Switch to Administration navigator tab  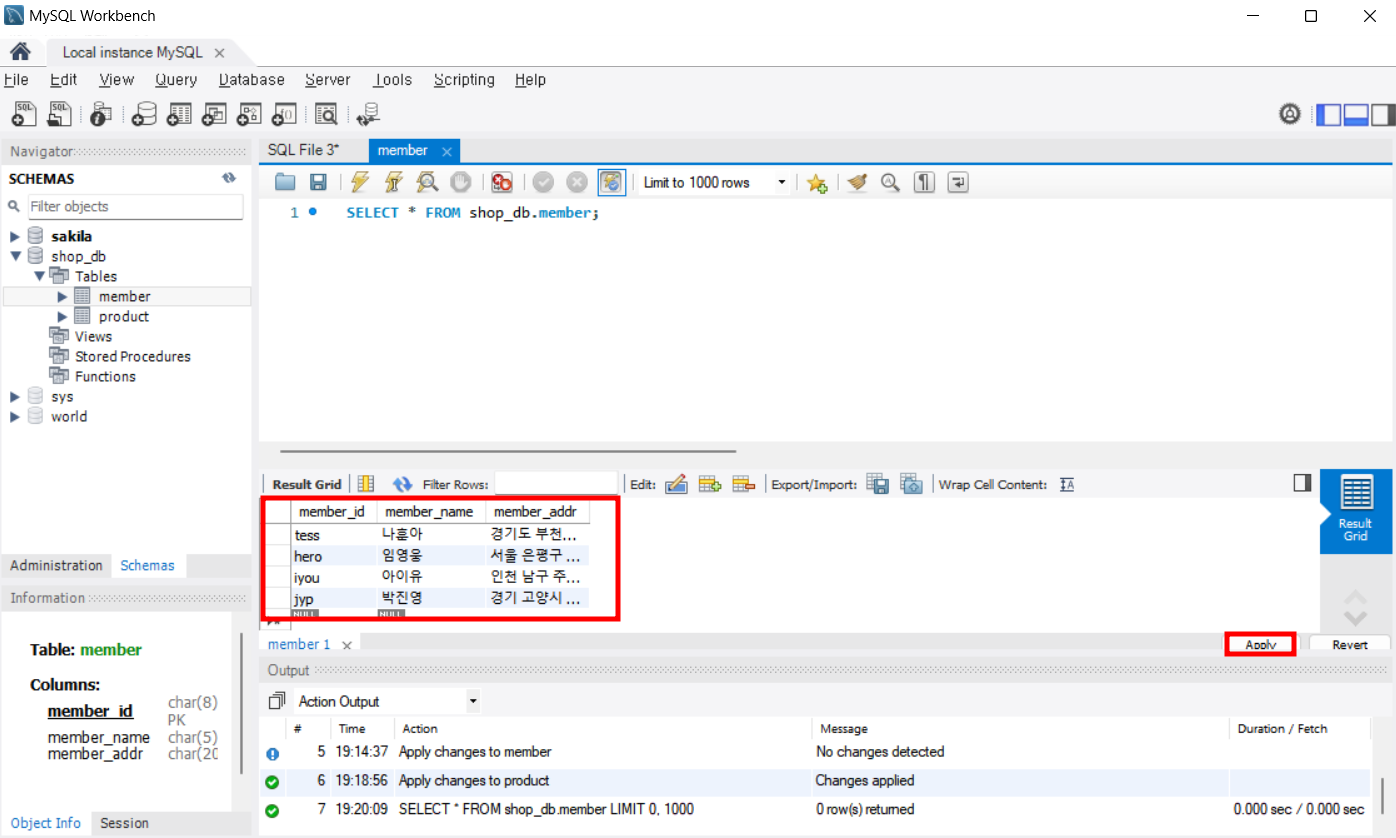pyautogui.click(x=56, y=565)
